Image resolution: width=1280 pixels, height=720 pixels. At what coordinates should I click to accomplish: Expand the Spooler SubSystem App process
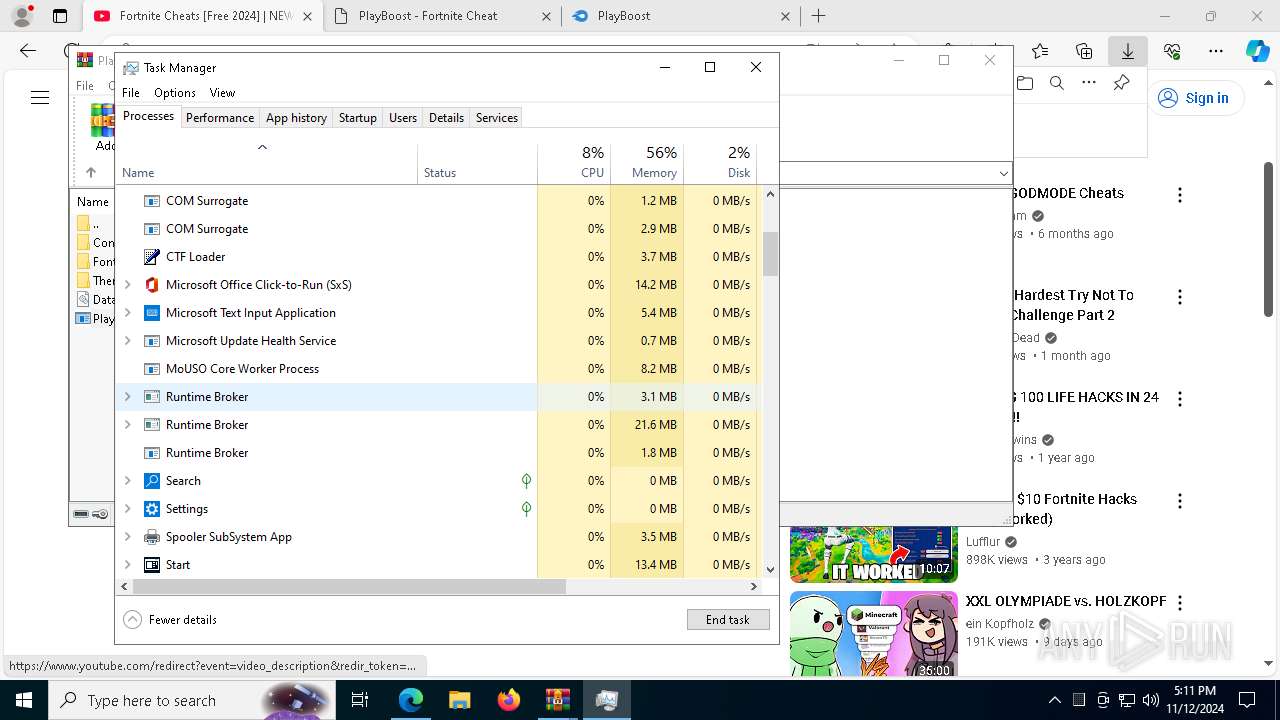[x=127, y=537]
